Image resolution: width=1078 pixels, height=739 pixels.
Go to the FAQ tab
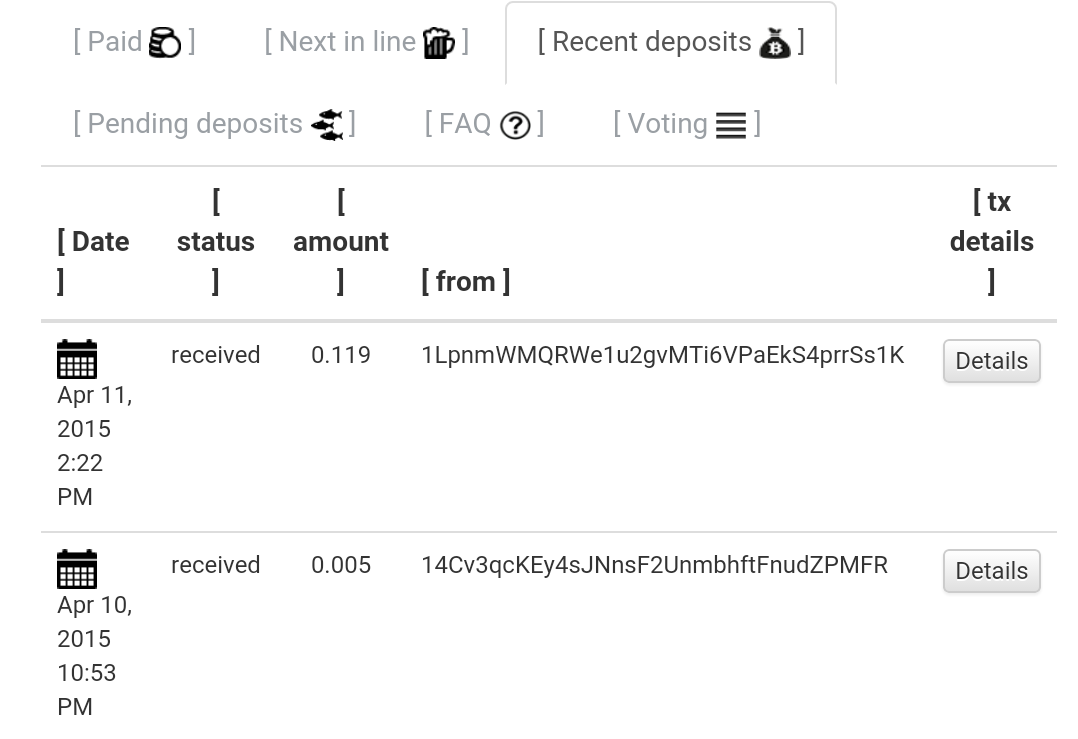(485, 124)
